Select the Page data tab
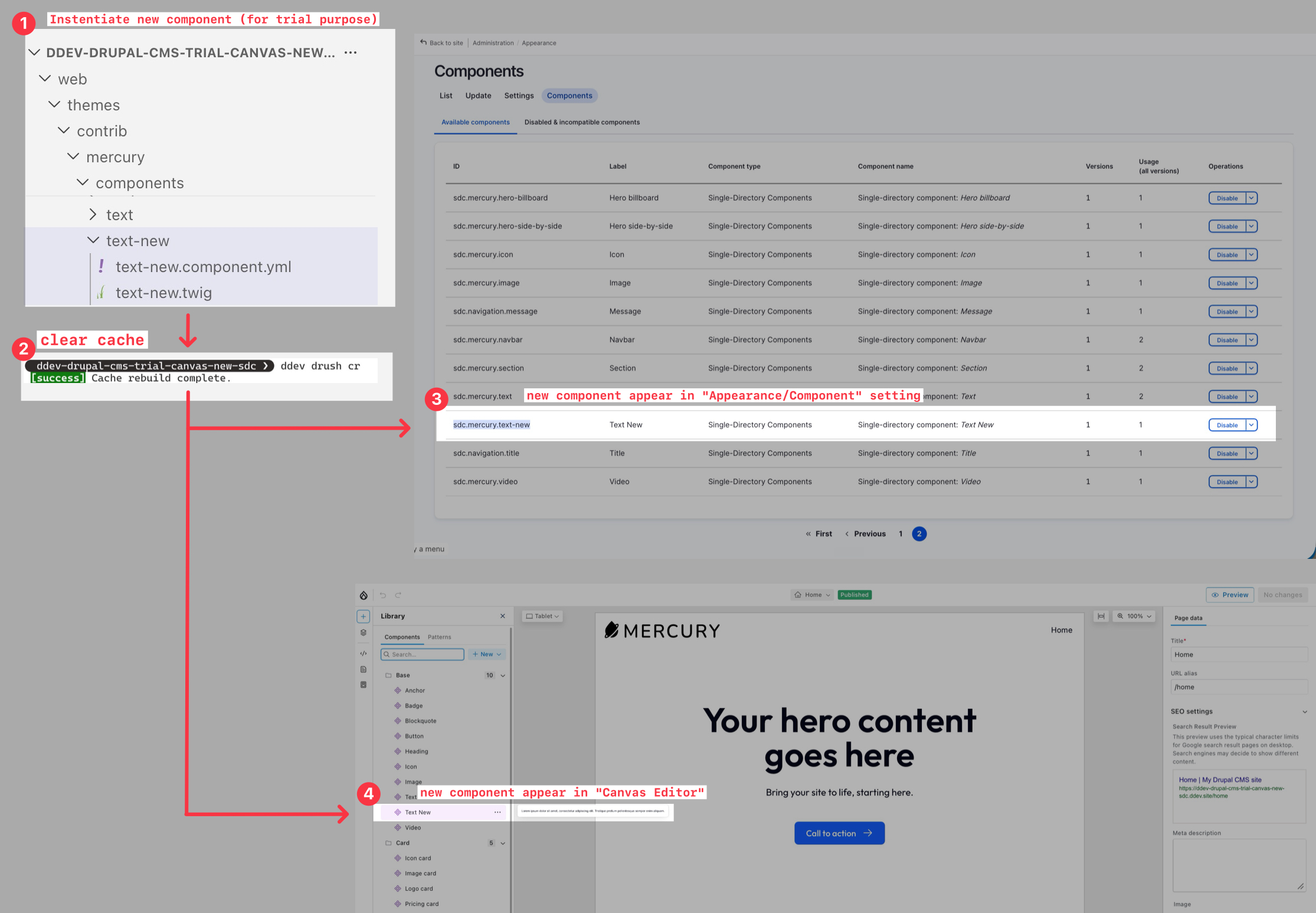This screenshot has width=1316, height=913. click(1189, 619)
